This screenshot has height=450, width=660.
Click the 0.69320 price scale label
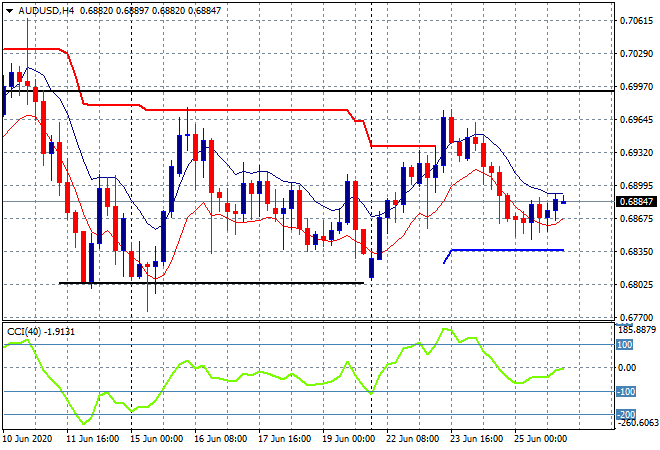coord(636,152)
